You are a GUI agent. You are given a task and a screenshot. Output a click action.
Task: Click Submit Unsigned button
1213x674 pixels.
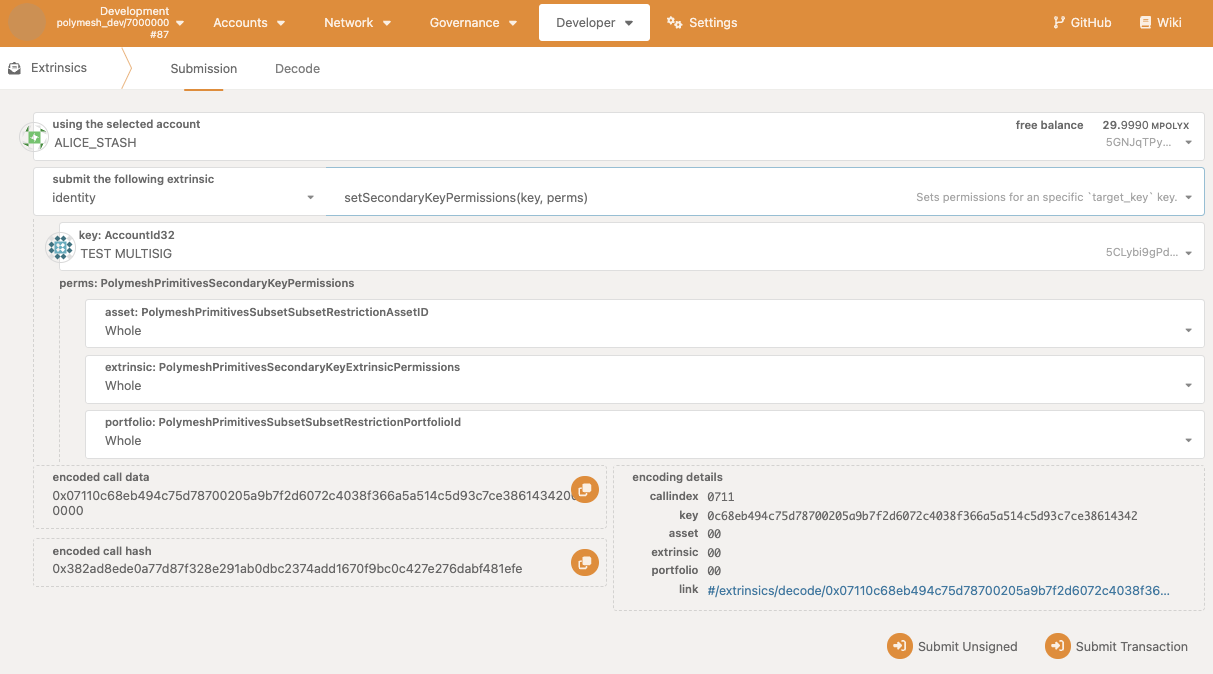coord(953,646)
